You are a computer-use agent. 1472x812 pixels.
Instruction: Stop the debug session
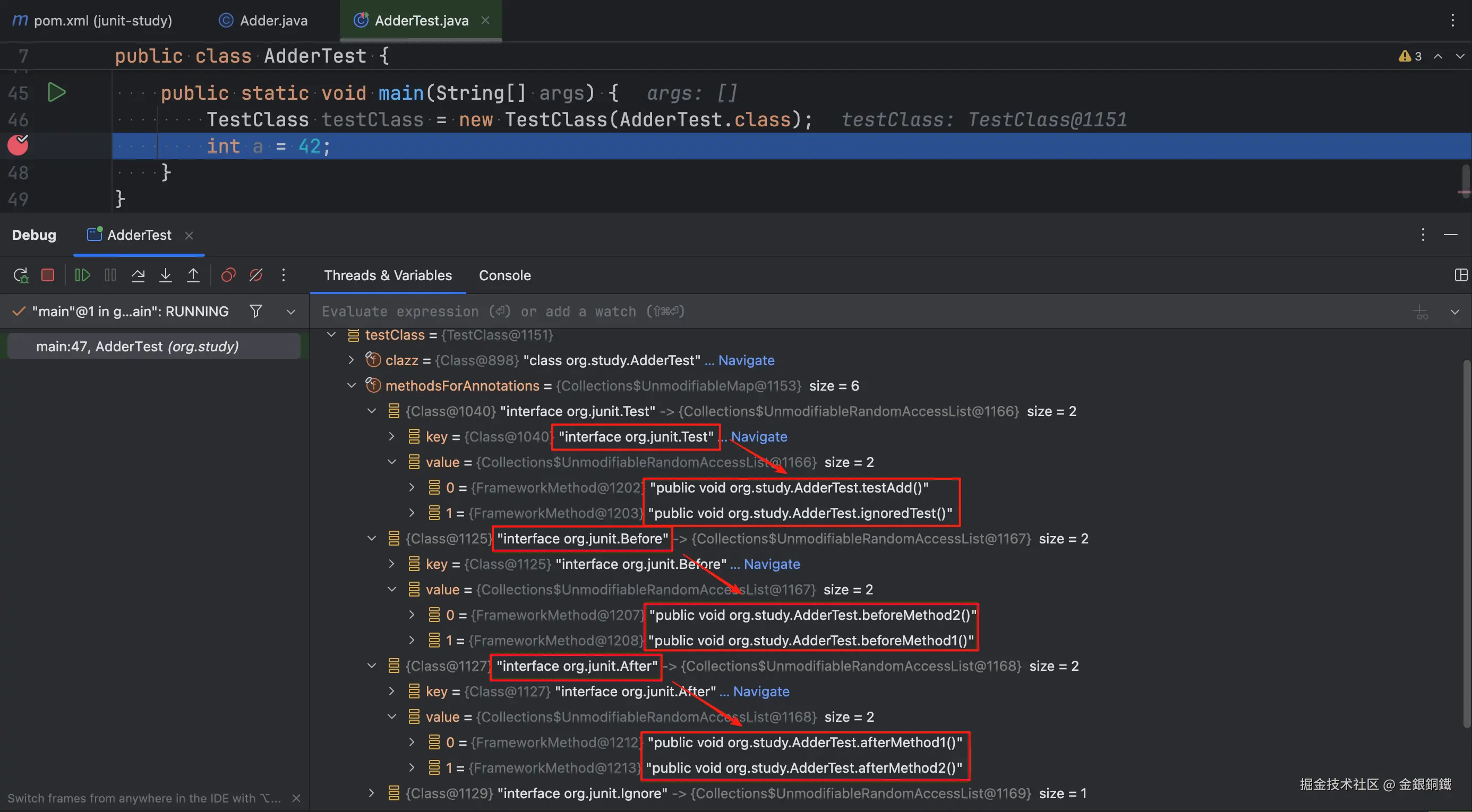pos(48,275)
